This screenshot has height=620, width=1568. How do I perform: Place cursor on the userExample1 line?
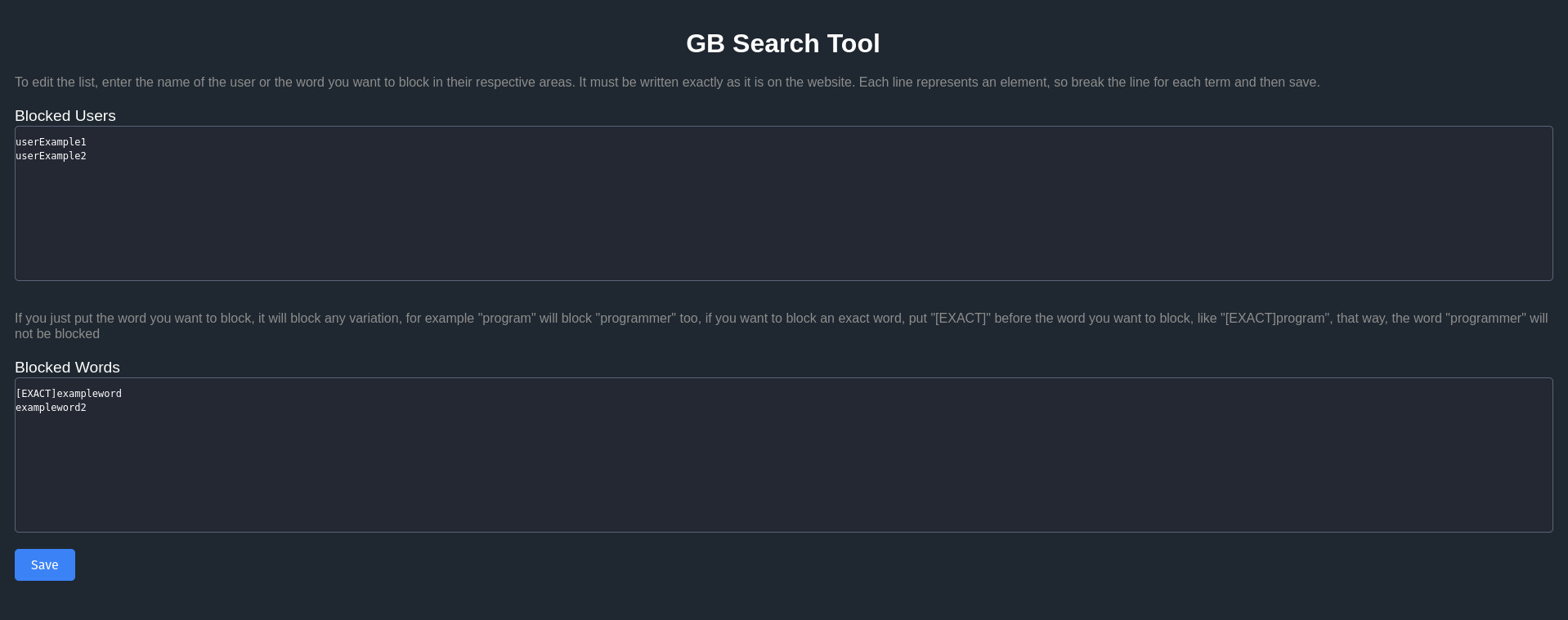[x=51, y=142]
